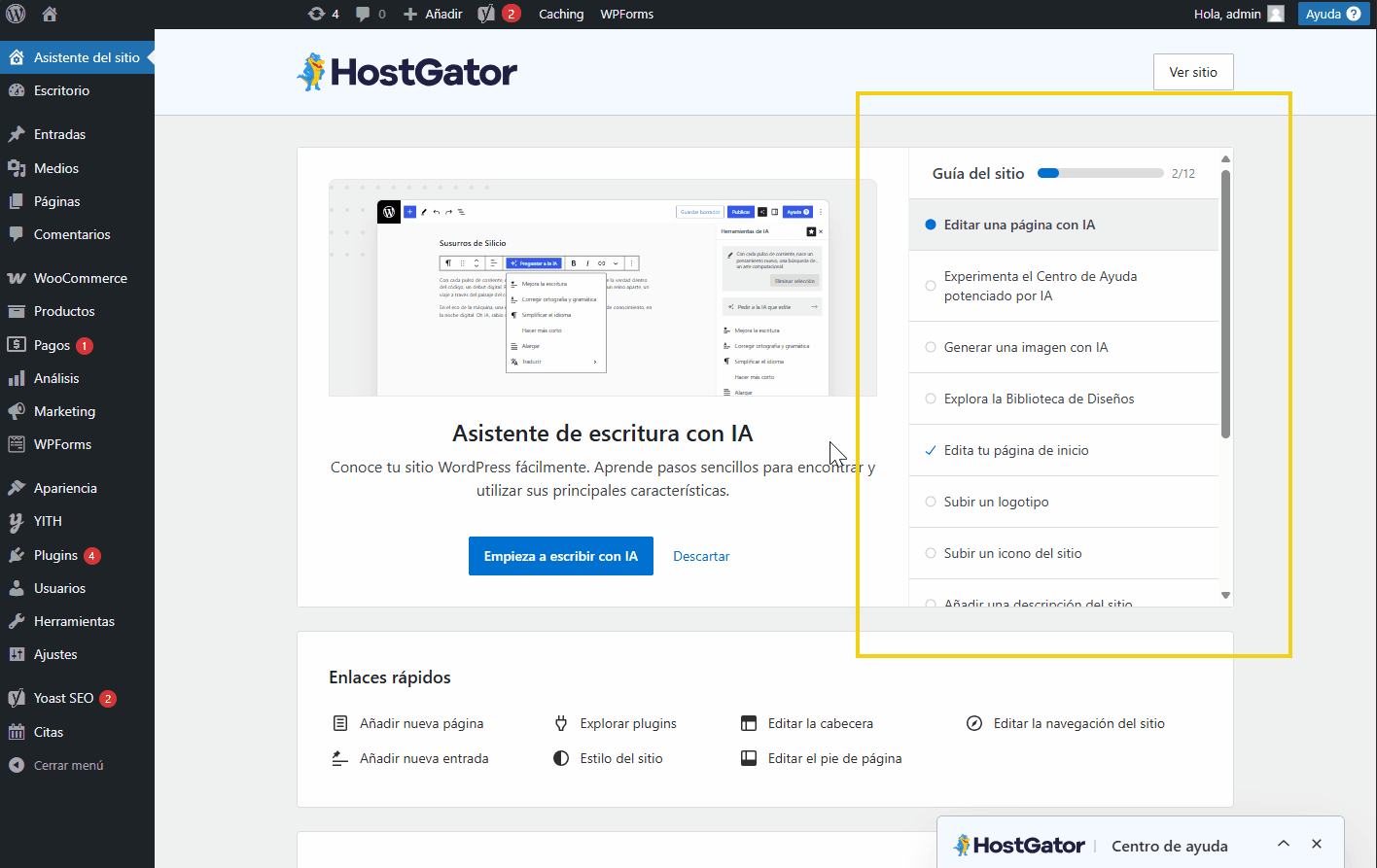Click the Productos box icon

pos(17,311)
